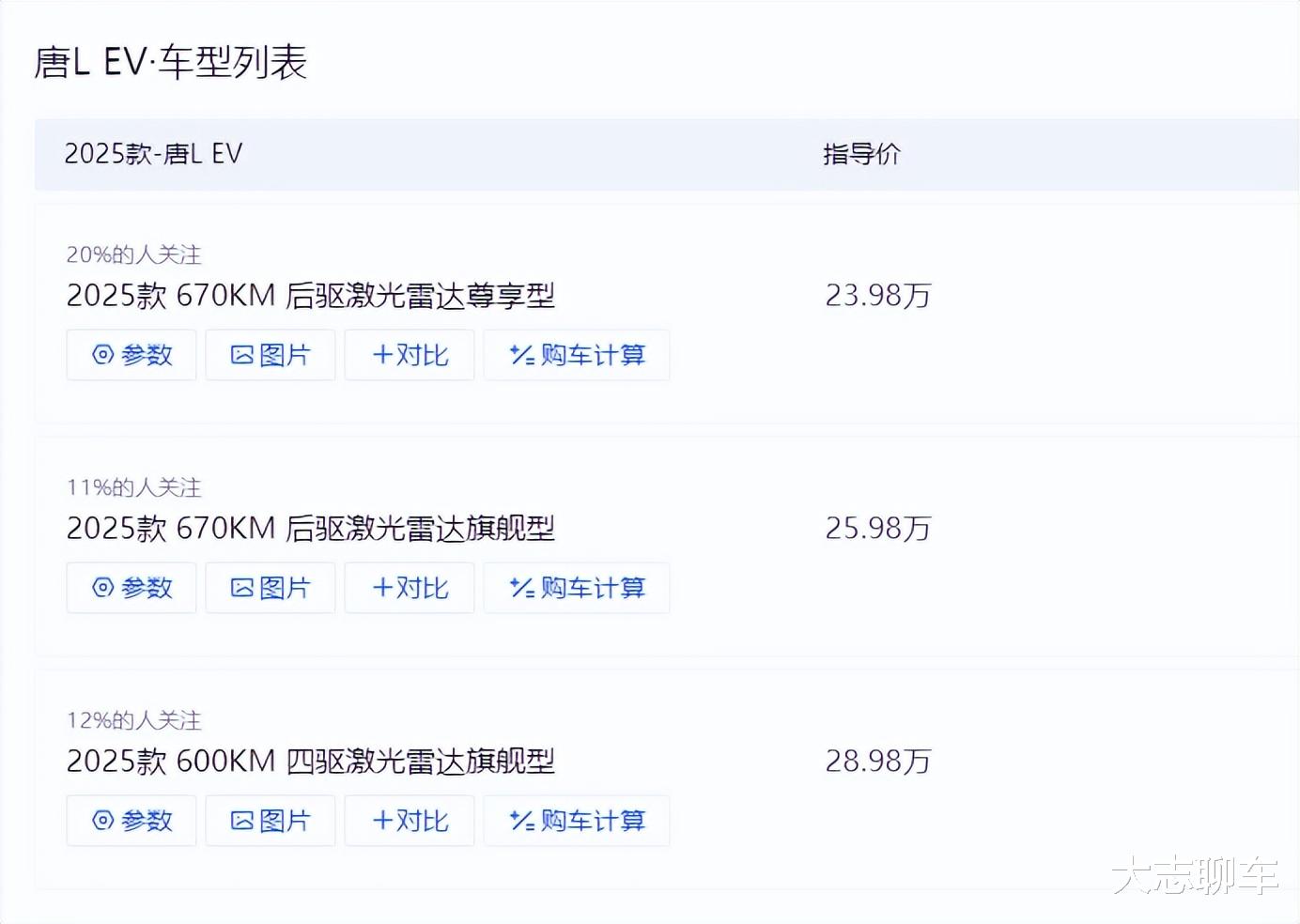
Task: Click the 图片 image icon for 670KM 尊享型
Action: [x=242, y=355]
